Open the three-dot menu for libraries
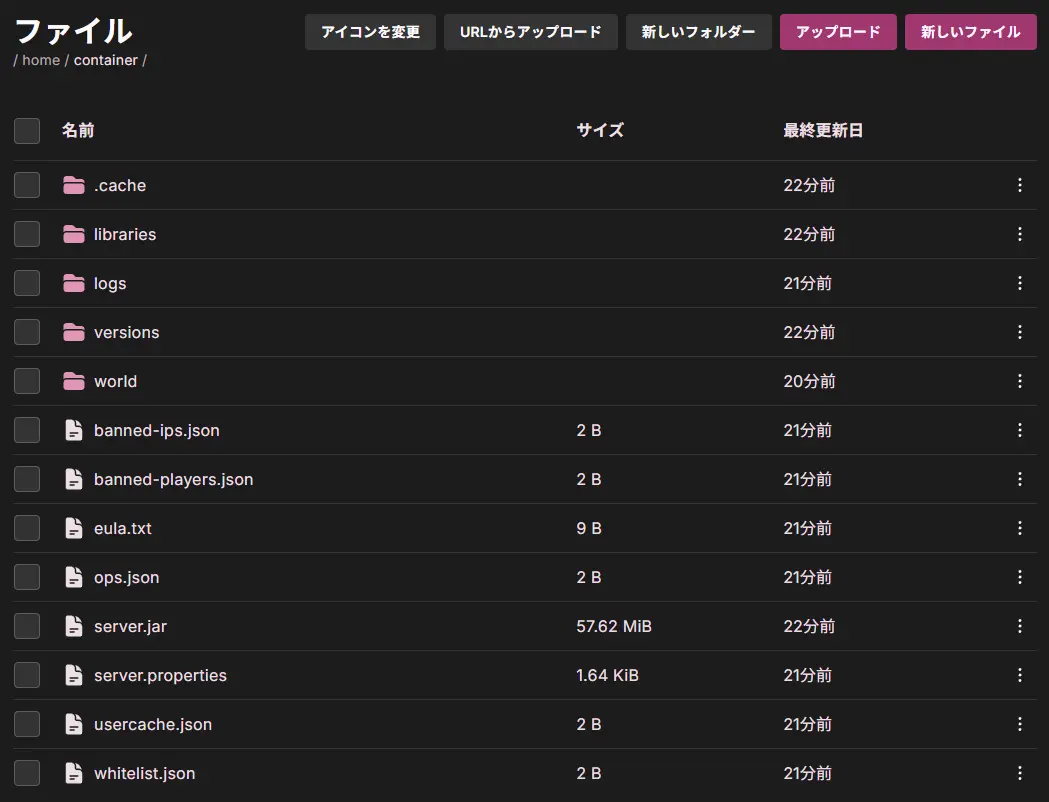 (1020, 234)
